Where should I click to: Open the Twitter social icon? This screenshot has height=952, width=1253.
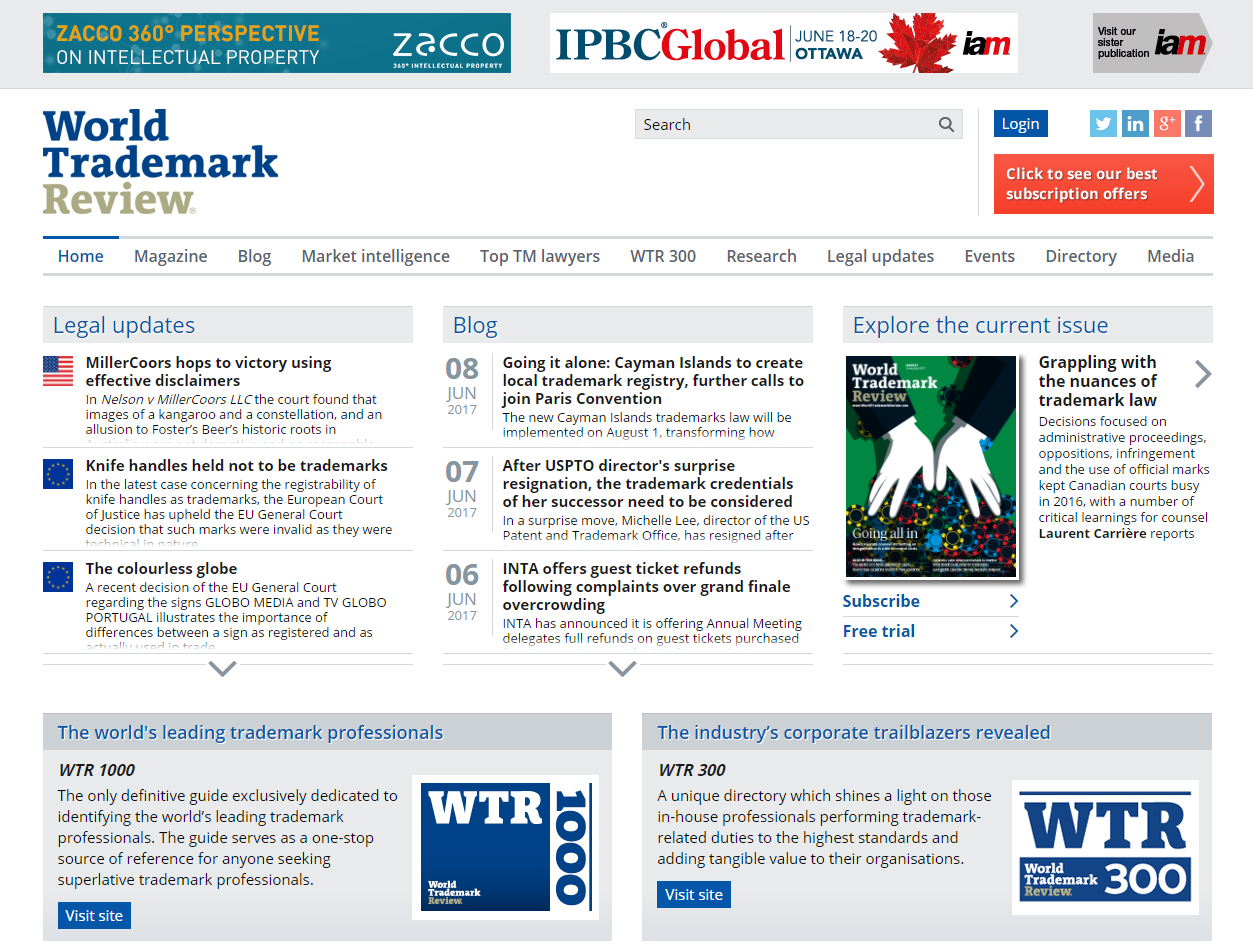(x=1103, y=124)
